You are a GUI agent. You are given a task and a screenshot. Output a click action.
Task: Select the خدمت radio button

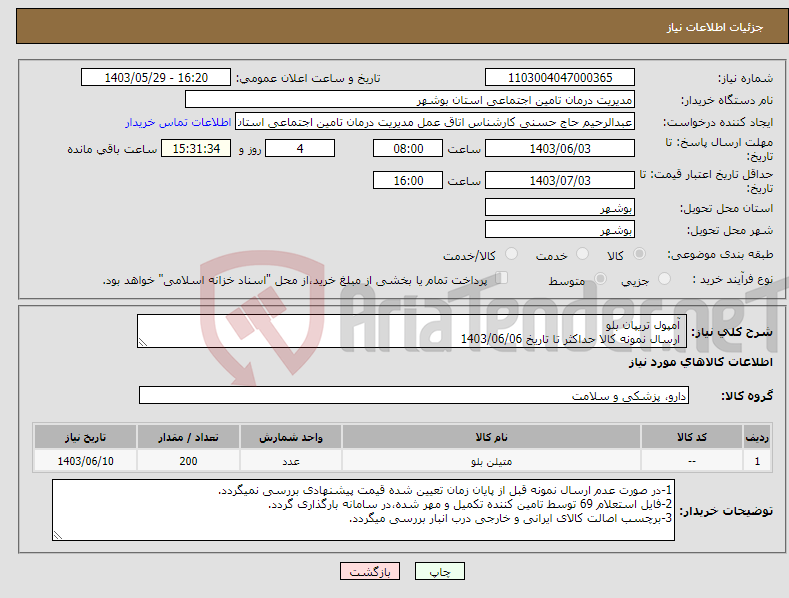[x=582, y=254]
